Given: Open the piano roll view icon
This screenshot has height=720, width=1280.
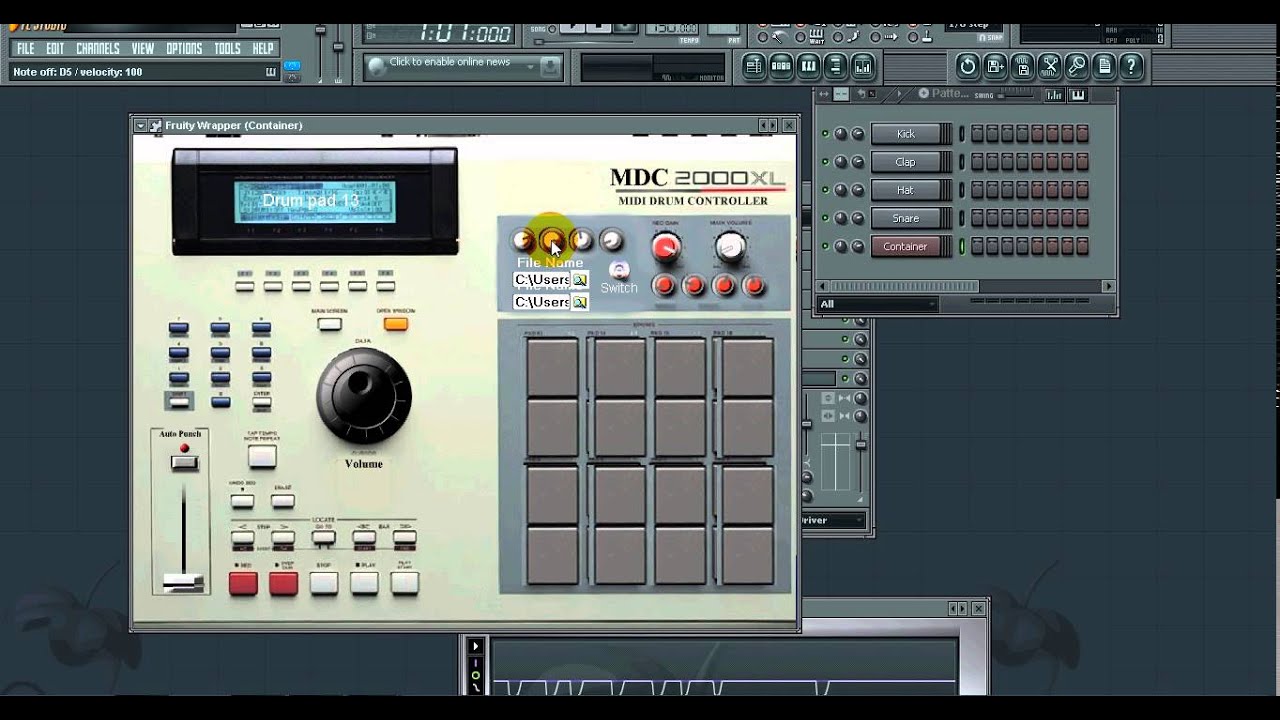Looking at the screenshot, I should tap(808, 67).
